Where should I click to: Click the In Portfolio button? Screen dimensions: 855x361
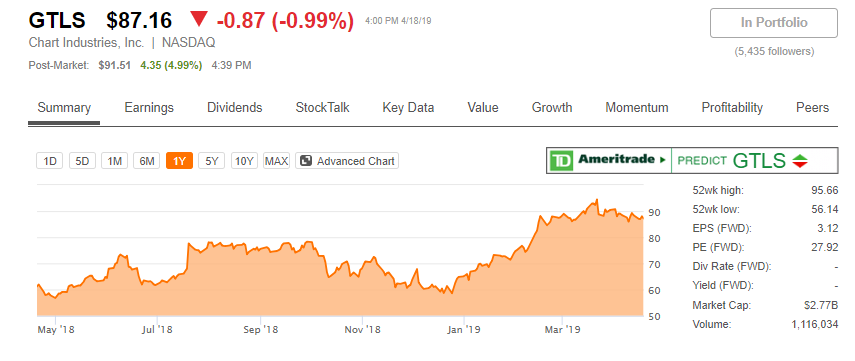tap(774, 23)
